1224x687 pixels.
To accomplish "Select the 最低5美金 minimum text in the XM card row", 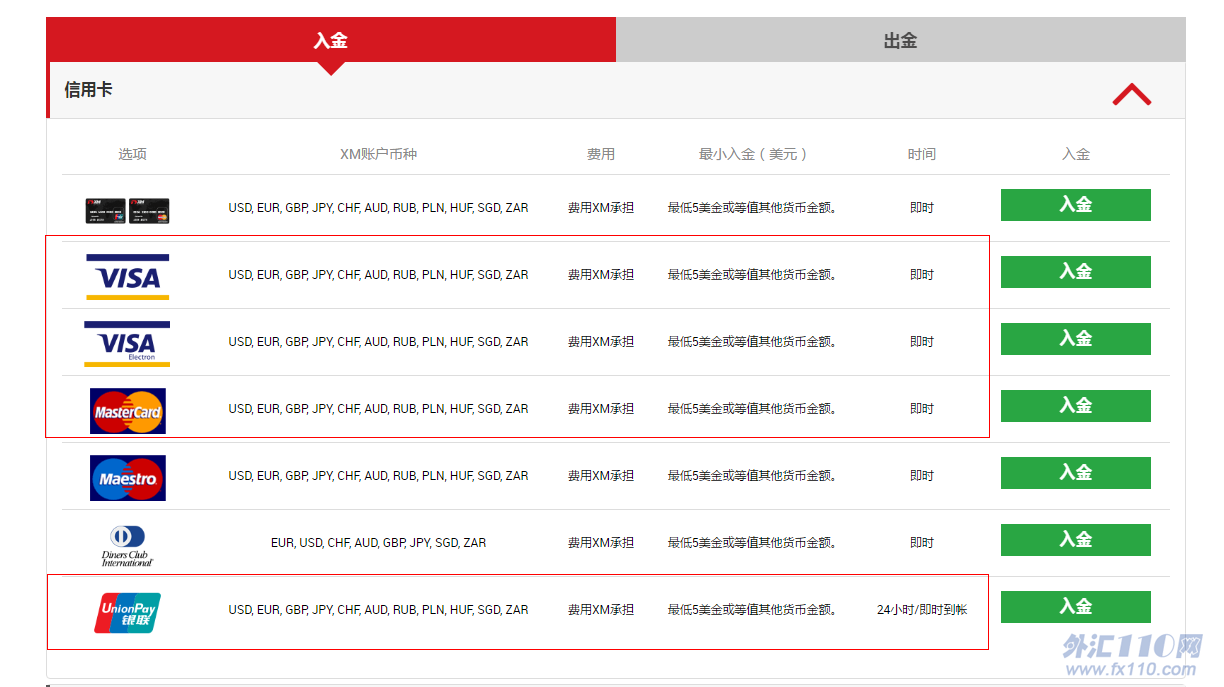I will point(752,208).
